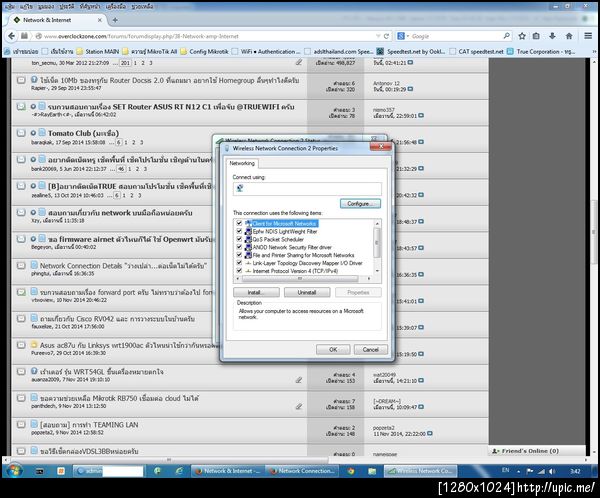Open Google Chrome from the taskbar
The width and height of the screenshot is (600, 498).
click(351, 471)
